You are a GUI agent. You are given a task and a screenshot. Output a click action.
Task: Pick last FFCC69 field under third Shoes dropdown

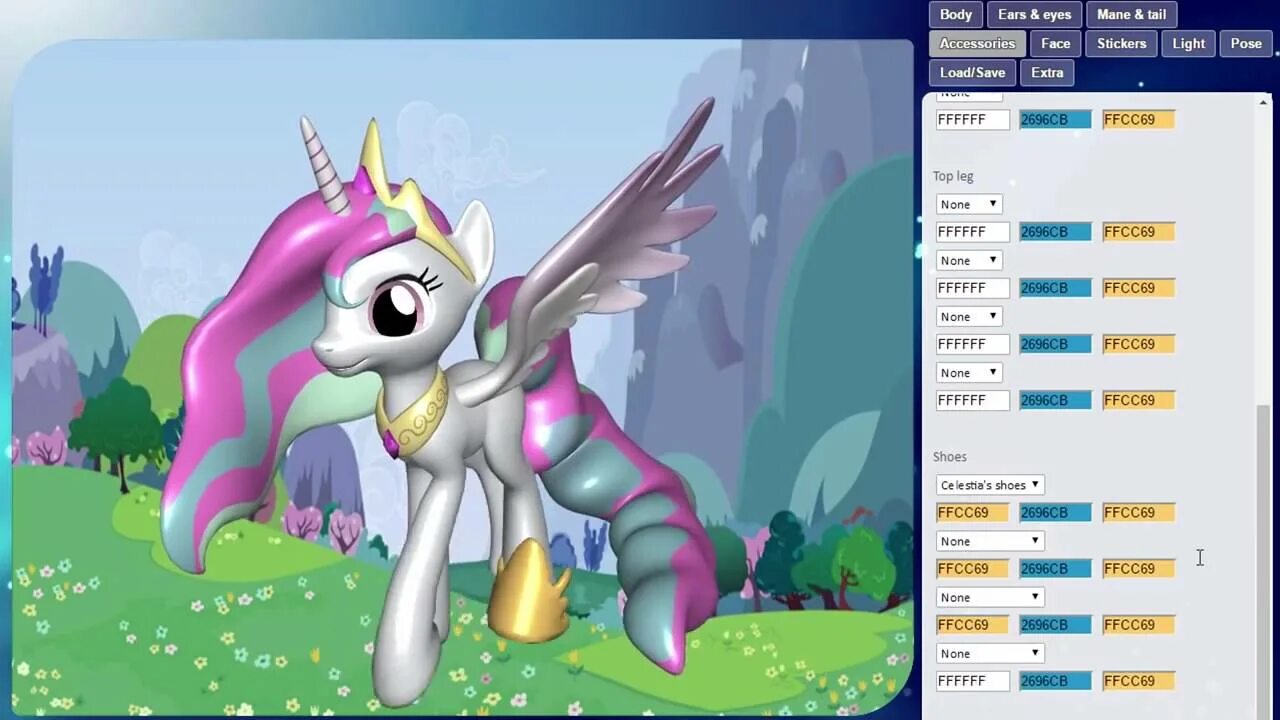pyautogui.click(x=1138, y=624)
